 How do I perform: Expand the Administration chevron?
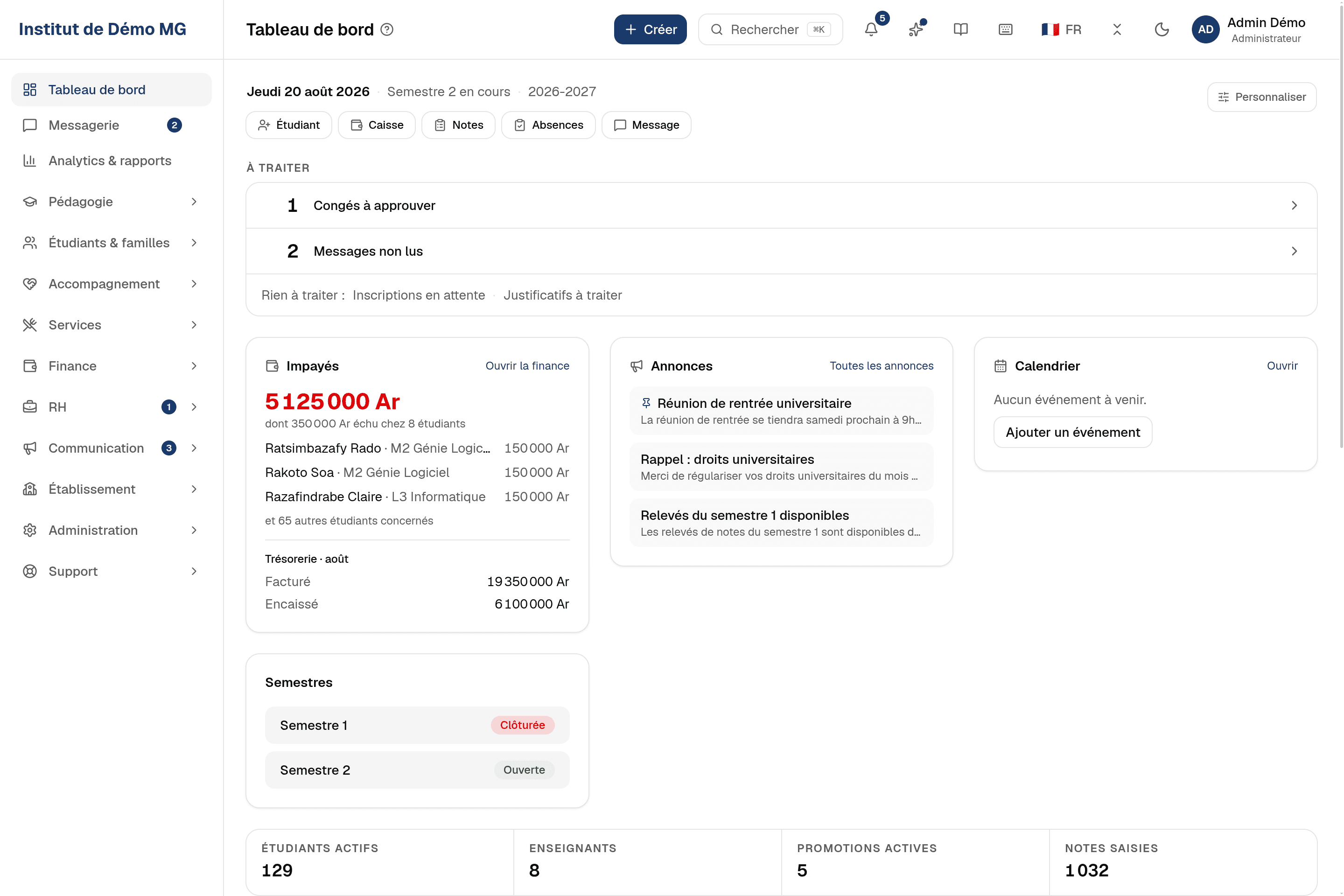point(194,531)
